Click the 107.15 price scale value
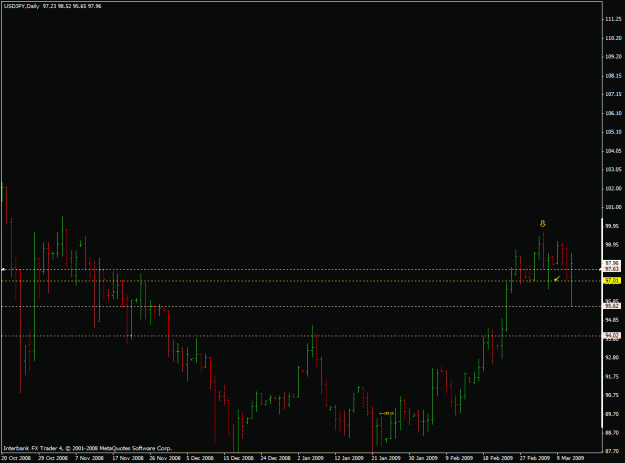Image resolution: width=625 pixels, height=463 pixels. pos(613,94)
